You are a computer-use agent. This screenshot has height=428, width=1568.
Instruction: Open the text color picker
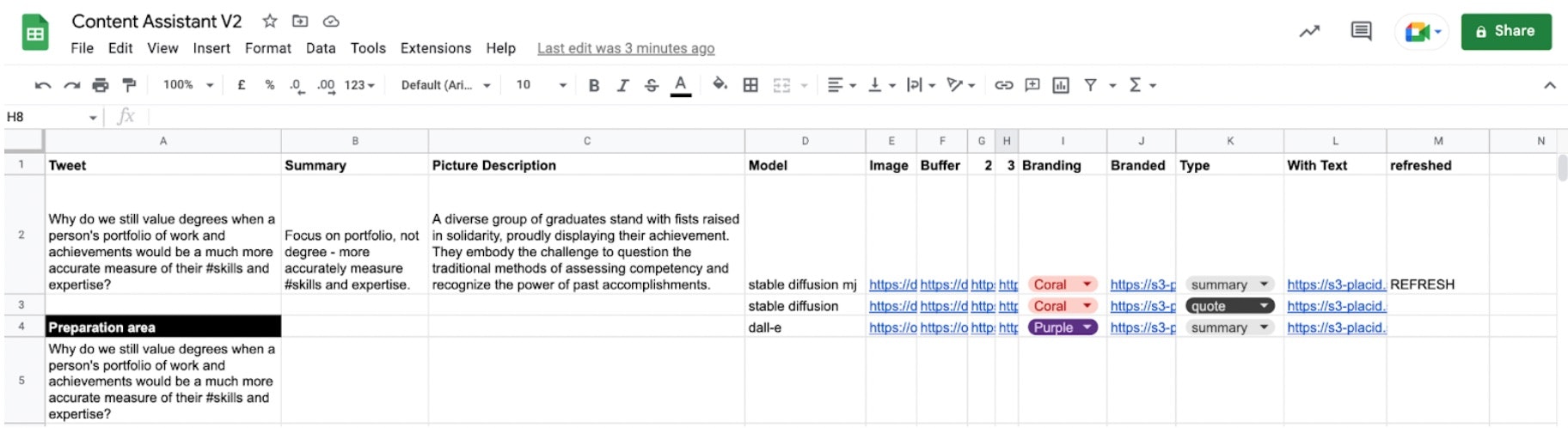click(x=681, y=85)
